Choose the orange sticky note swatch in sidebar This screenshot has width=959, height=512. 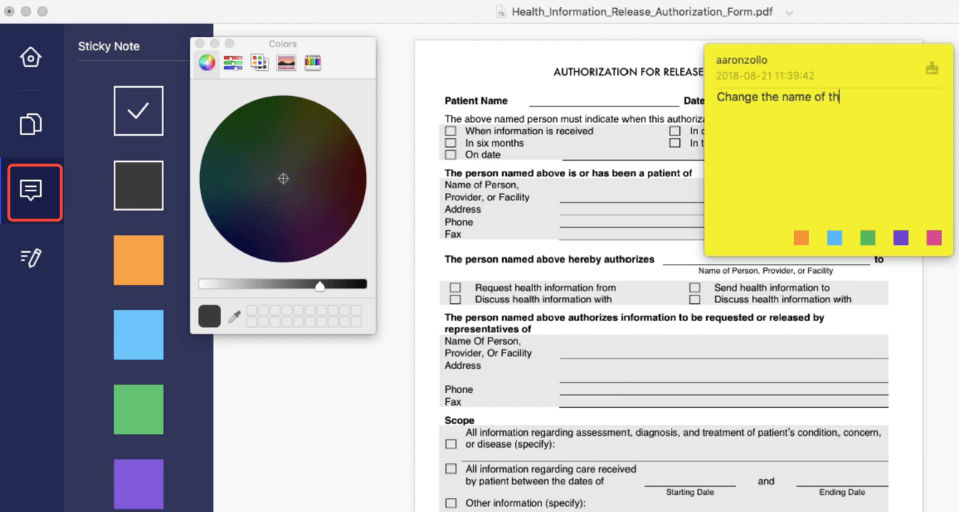click(138, 260)
